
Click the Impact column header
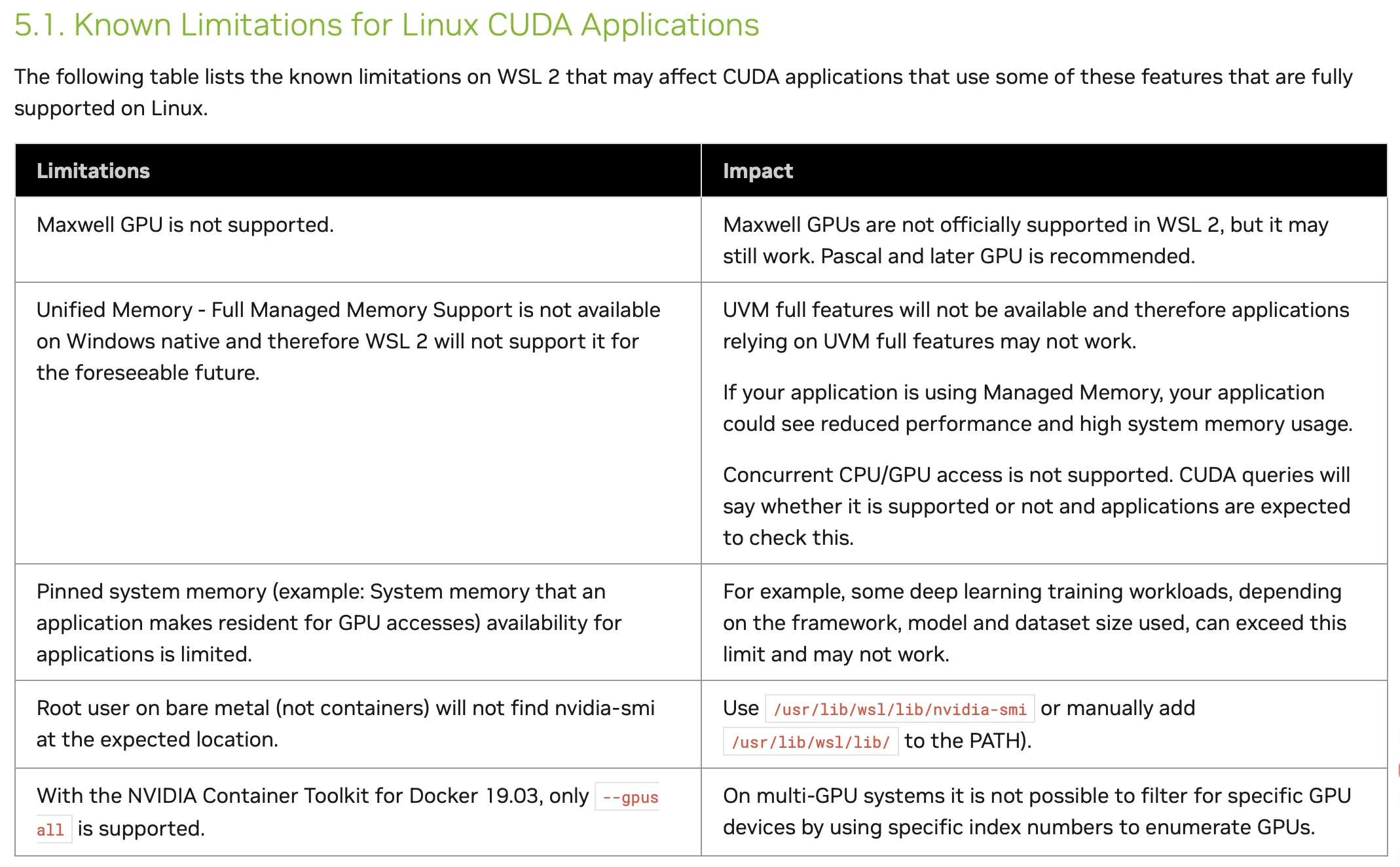(x=758, y=171)
